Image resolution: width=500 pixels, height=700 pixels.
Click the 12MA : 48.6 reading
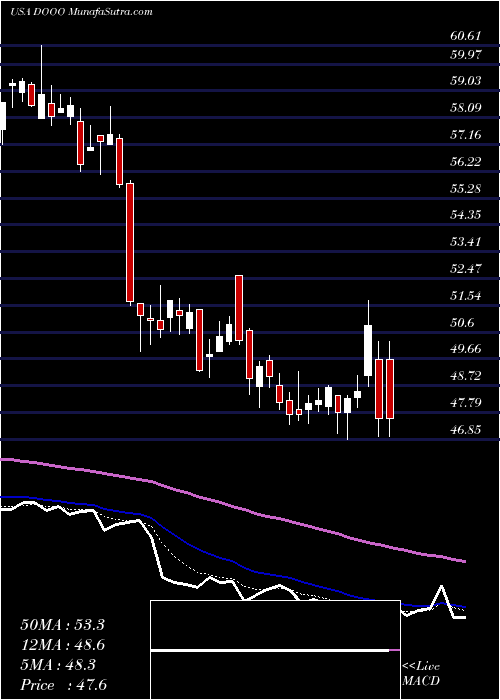[x=62, y=645]
